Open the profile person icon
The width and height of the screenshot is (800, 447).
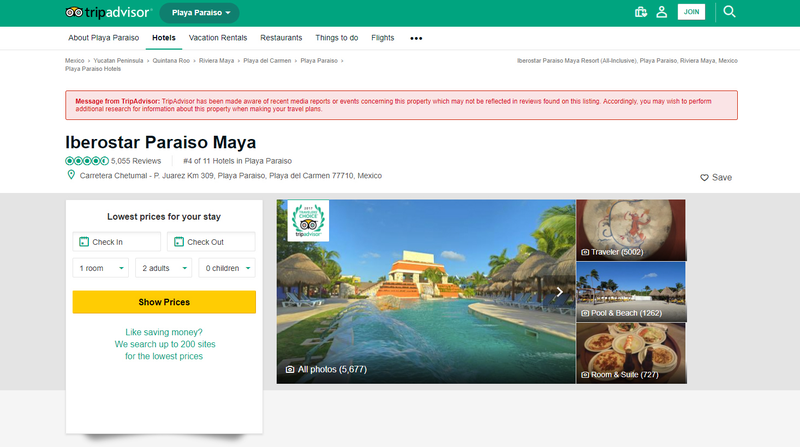point(662,12)
